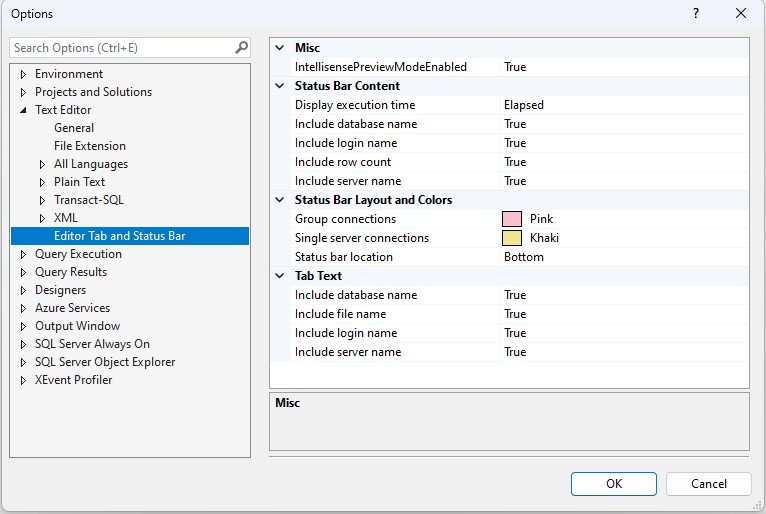The height and width of the screenshot is (514, 766).
Task: Click the Pink group connections swatch
Action: (x=512, y=219)
